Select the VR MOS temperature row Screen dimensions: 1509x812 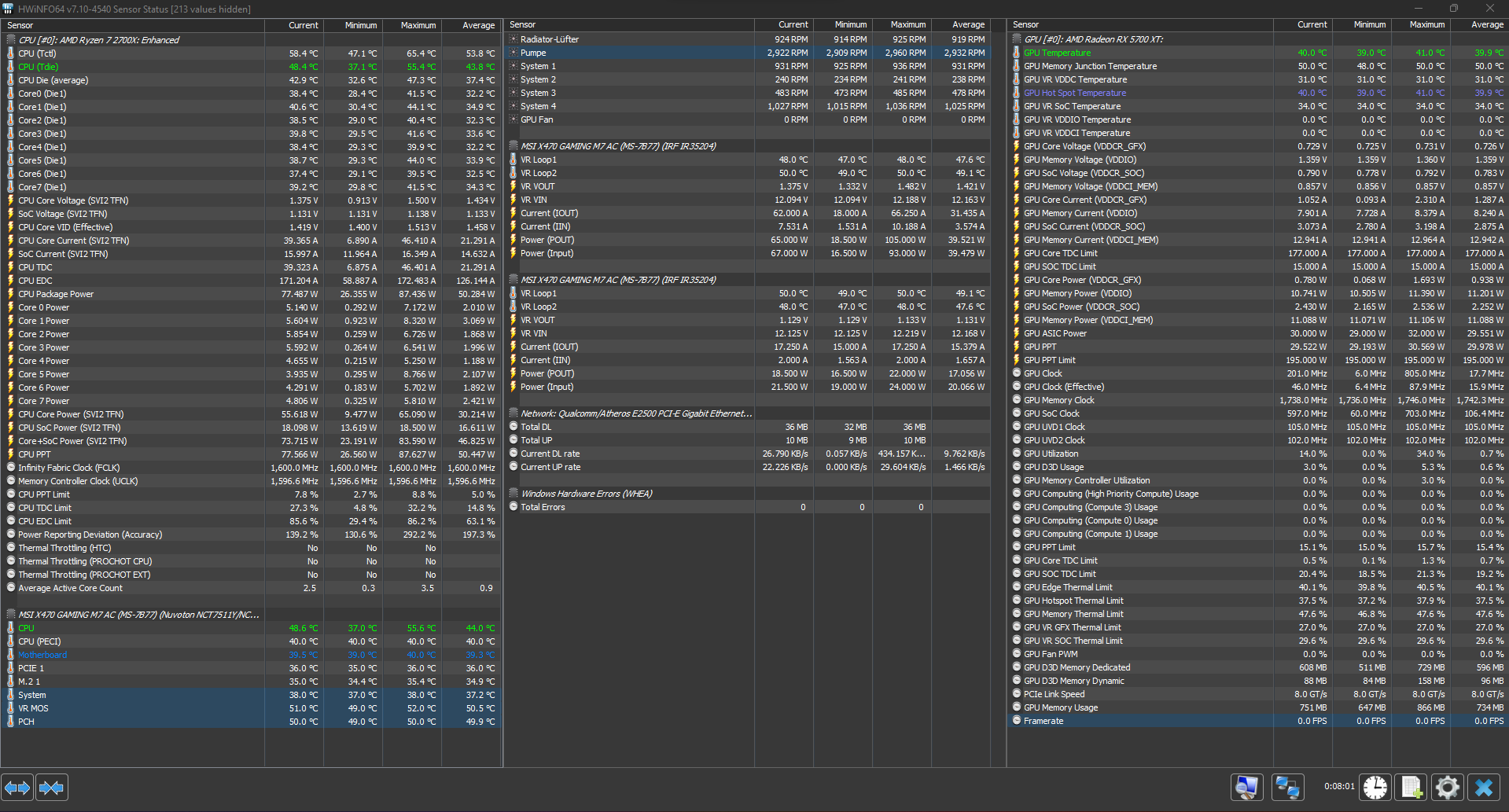[x=252, y=708]
